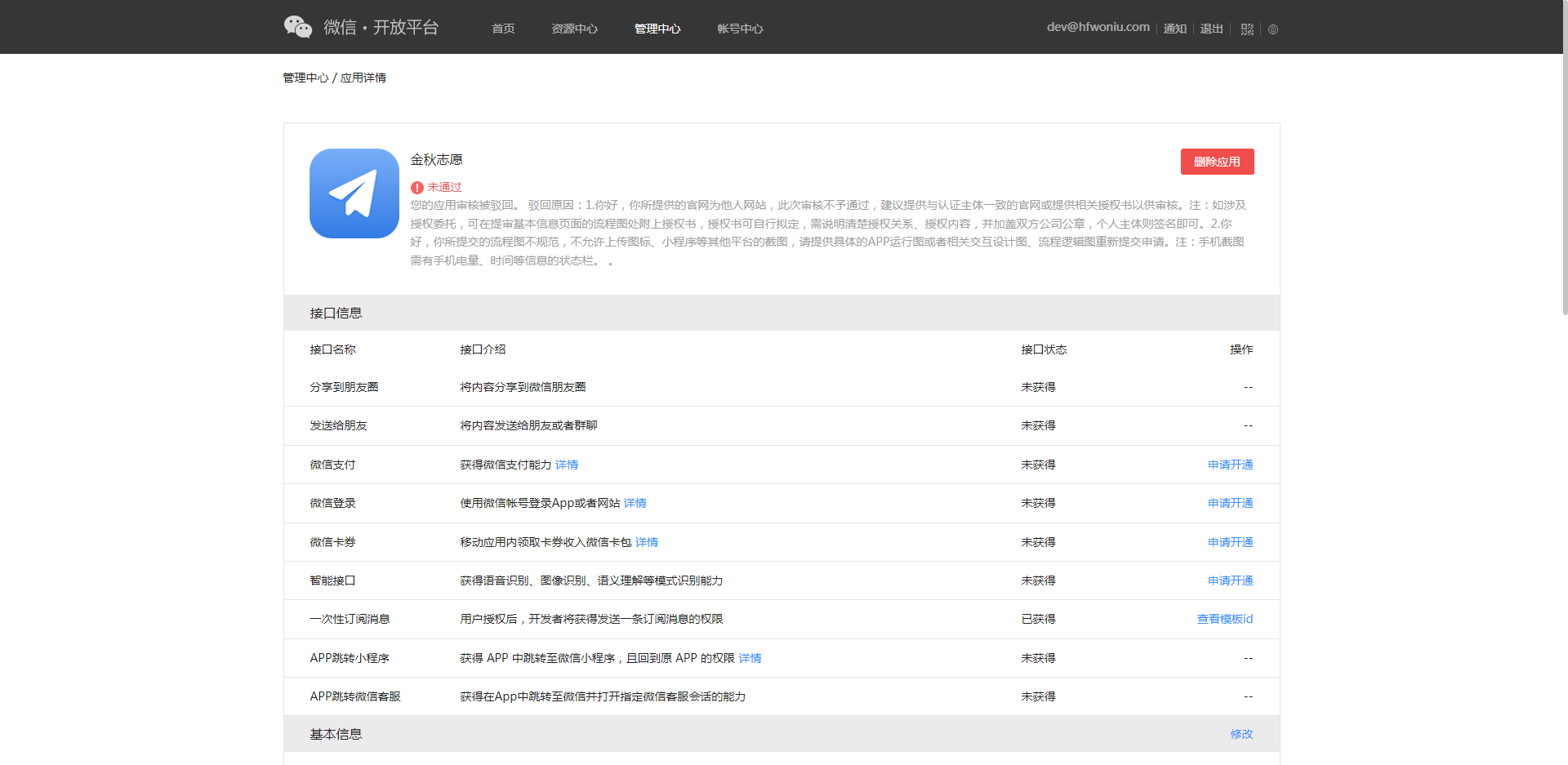Click 未获得 status in APP跳转微信客服 row
Image resolution: width=1568 pixels, height=765 pixels.
(x=1038, y=696)
